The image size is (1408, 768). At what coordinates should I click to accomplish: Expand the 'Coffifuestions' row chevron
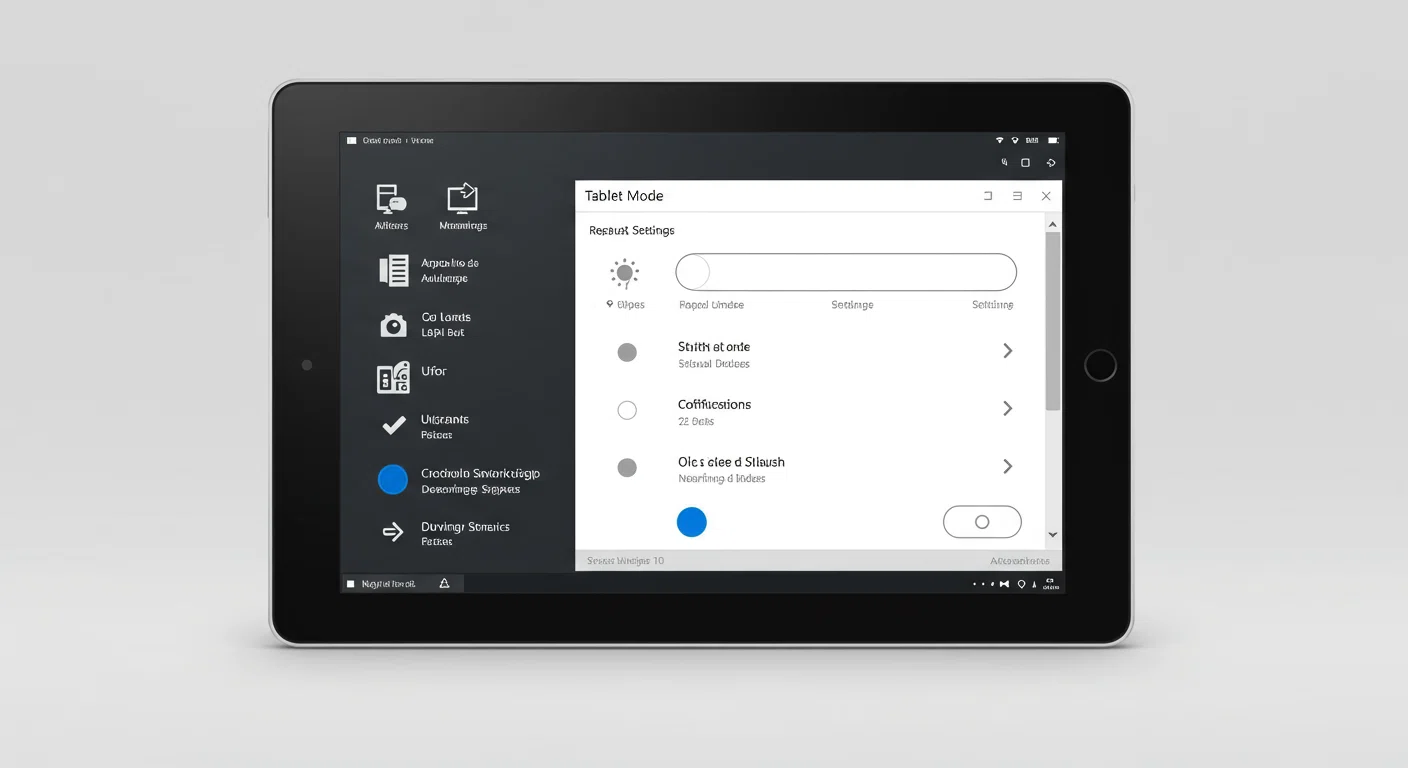pos(1007,408)
